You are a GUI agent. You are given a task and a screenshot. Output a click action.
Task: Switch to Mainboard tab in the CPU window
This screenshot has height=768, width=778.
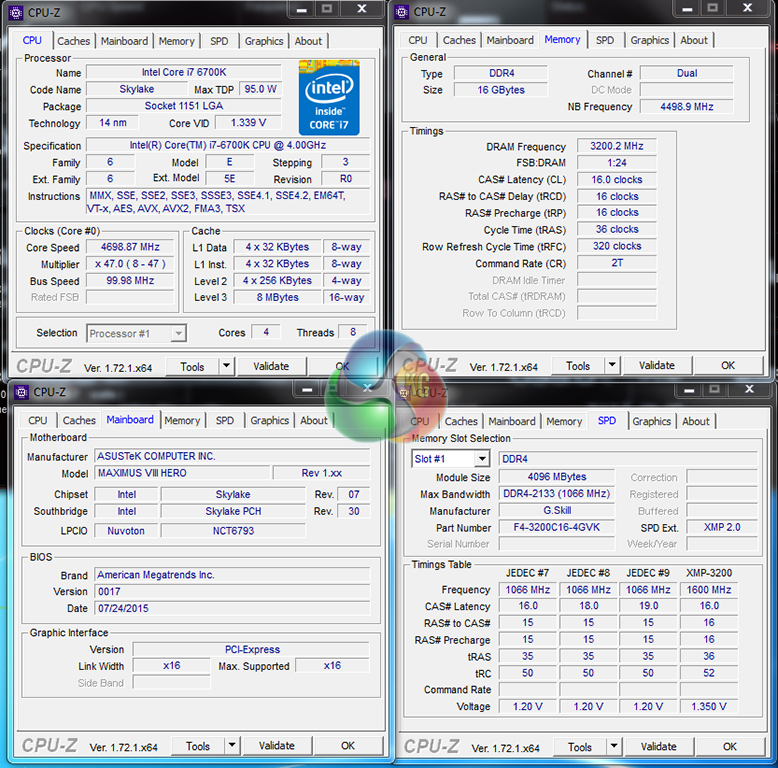(124, 41)
